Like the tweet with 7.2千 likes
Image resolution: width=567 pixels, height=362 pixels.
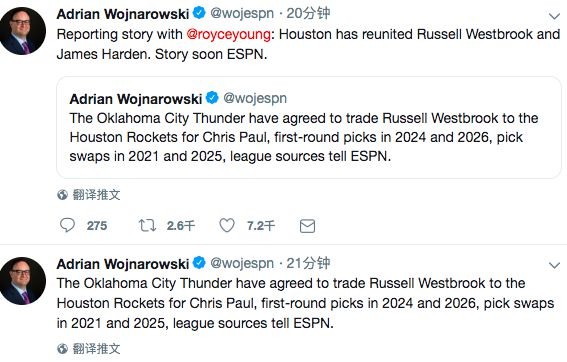pos(227,225)
